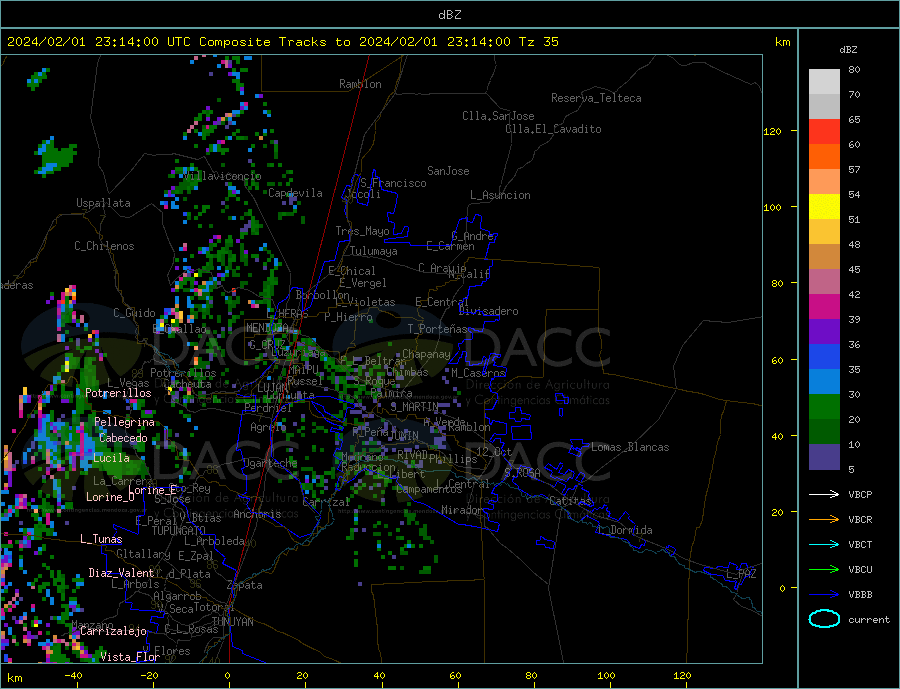Click the cyan VBCT arrow icon
The width and height of the screenshot is (900, 689).
[x=824, y=544]
